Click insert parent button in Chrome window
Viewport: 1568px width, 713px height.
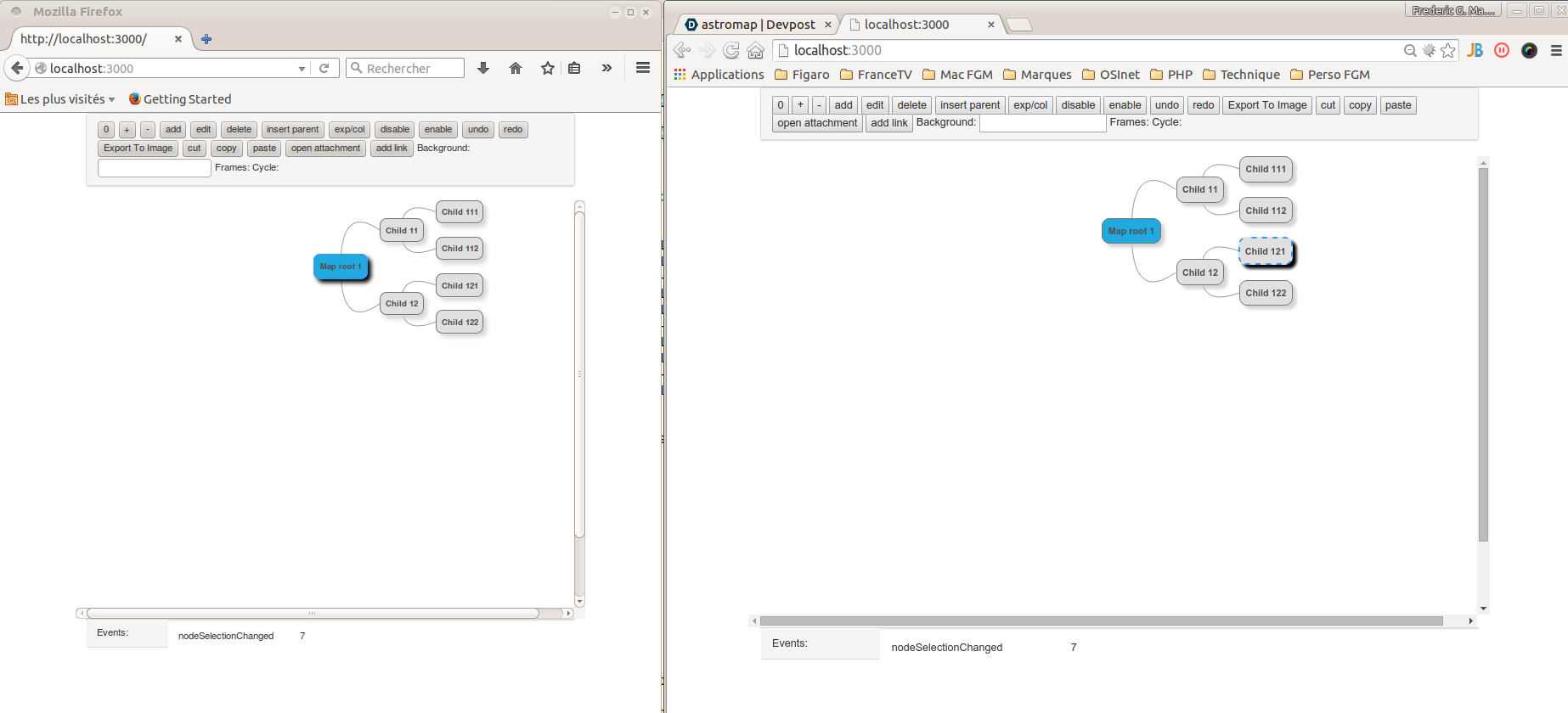[x=970, y=105]
